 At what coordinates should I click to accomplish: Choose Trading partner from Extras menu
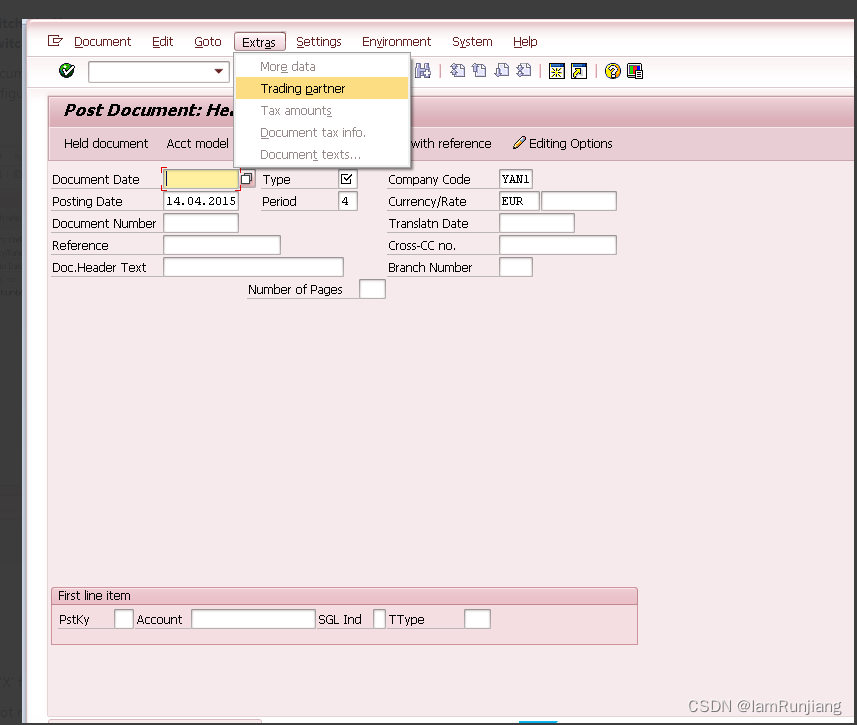[x=322, y=89]
